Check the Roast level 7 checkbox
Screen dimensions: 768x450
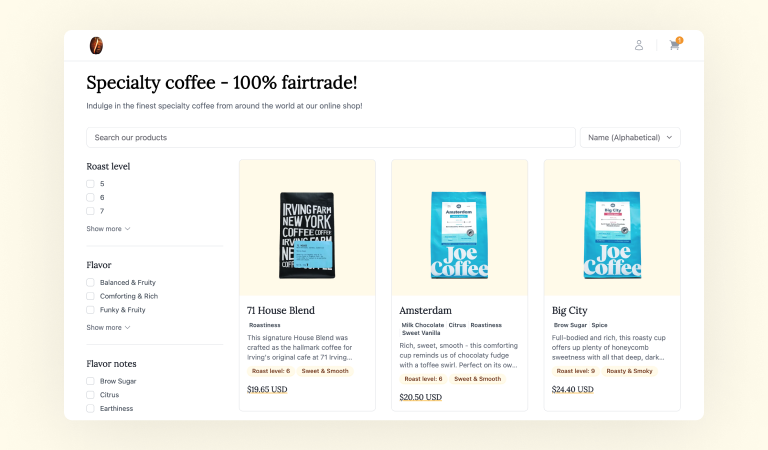point(90,211)
